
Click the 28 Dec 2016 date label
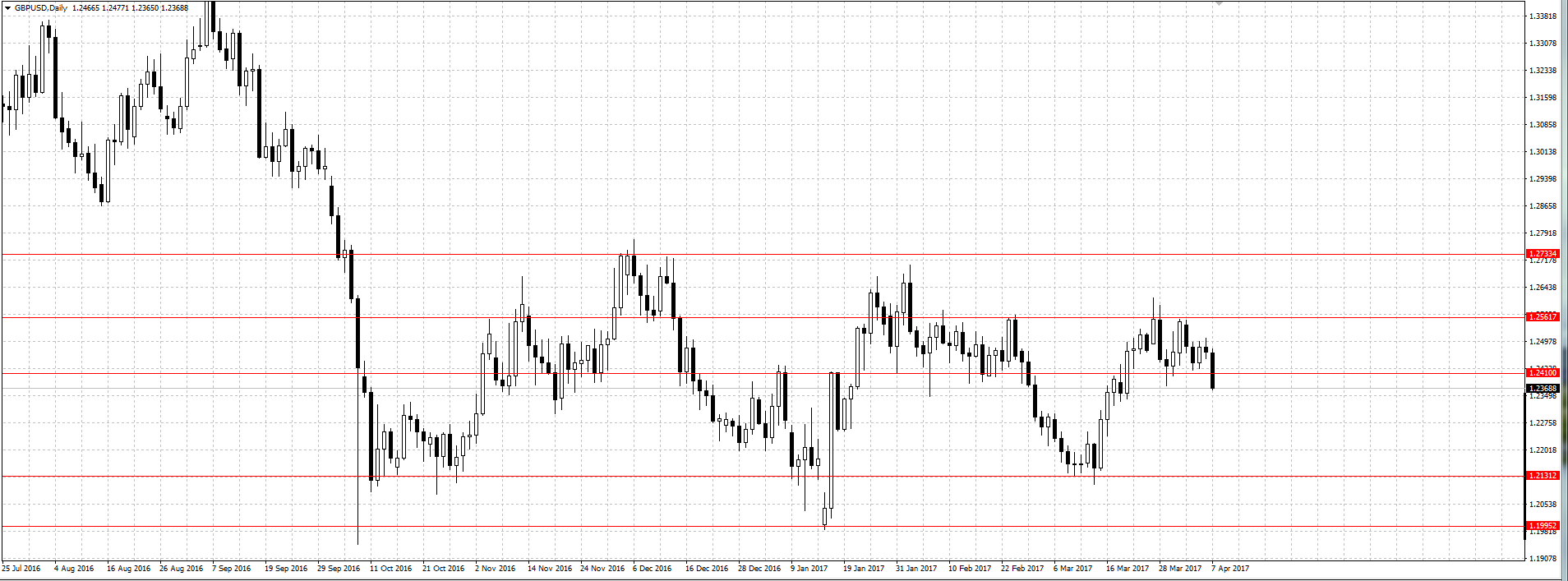coord(759,569)
